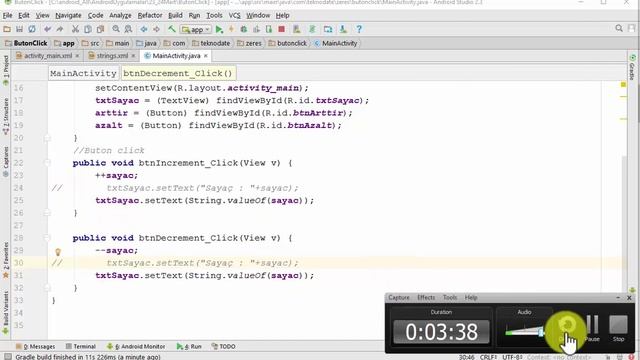Viewport: 640px width, 360px height.
Task: Click the teknodate breadcrumb folder
Action: point(211,43)
